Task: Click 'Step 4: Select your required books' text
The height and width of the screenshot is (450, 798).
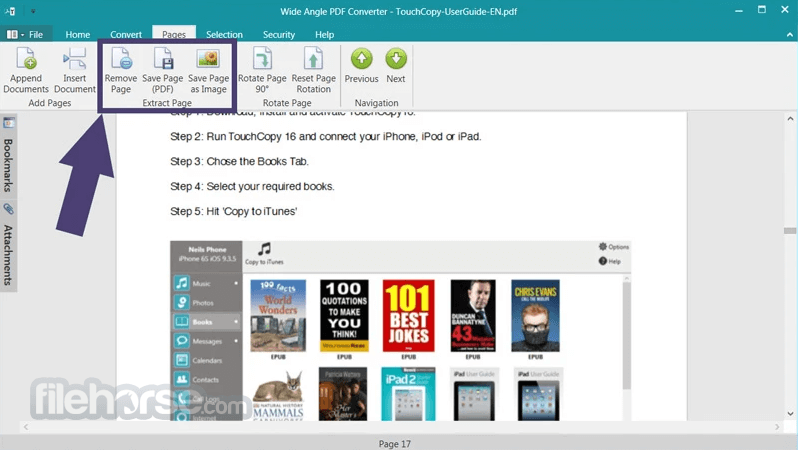Action: point(252,186)
